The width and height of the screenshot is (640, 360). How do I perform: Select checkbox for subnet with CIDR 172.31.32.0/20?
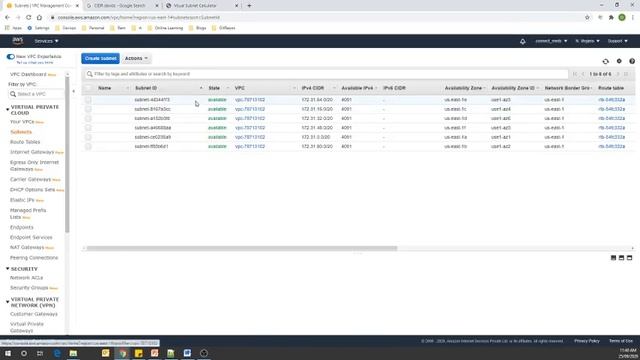(88, 118)
